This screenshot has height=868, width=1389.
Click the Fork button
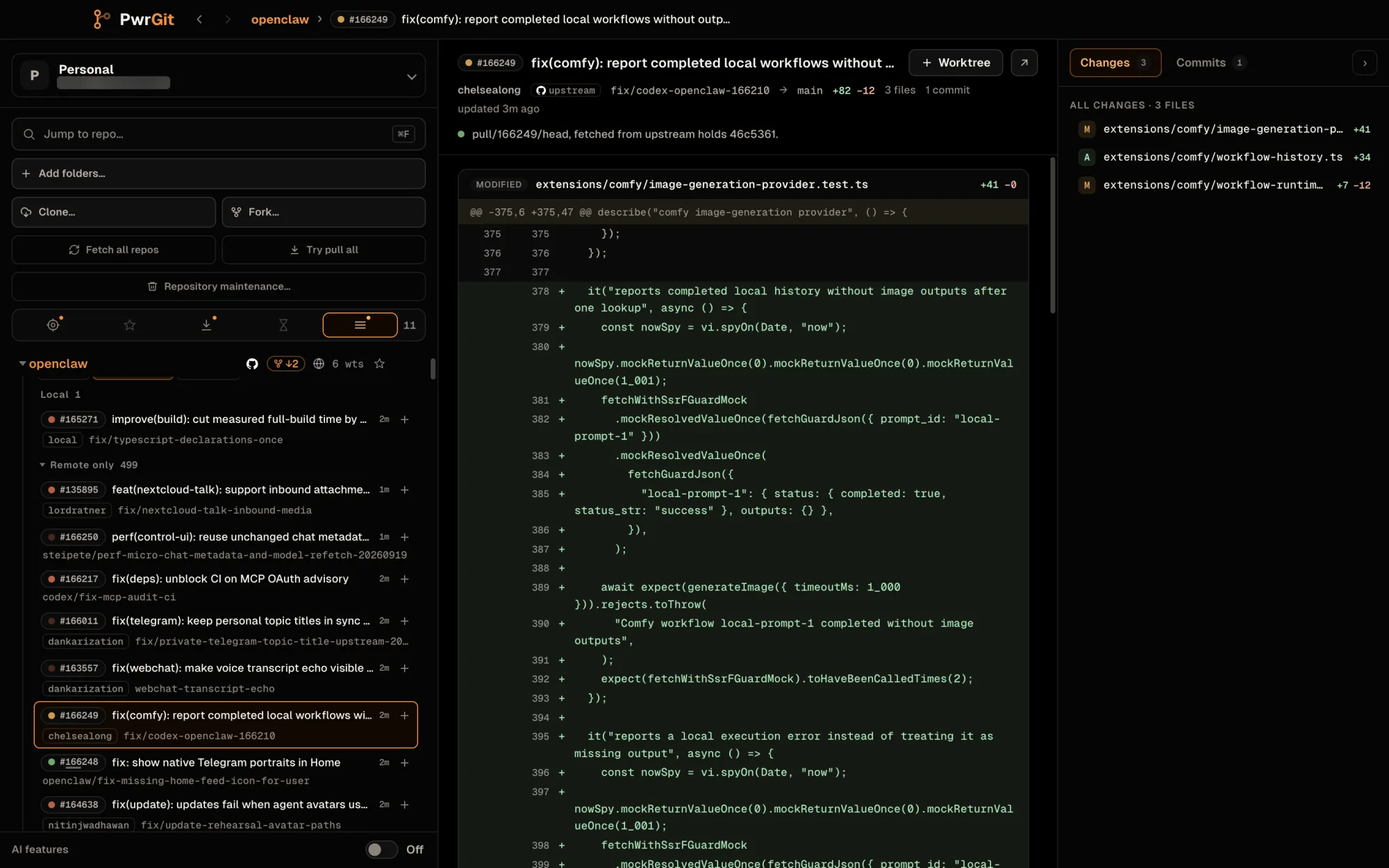[x=324, y=212]
